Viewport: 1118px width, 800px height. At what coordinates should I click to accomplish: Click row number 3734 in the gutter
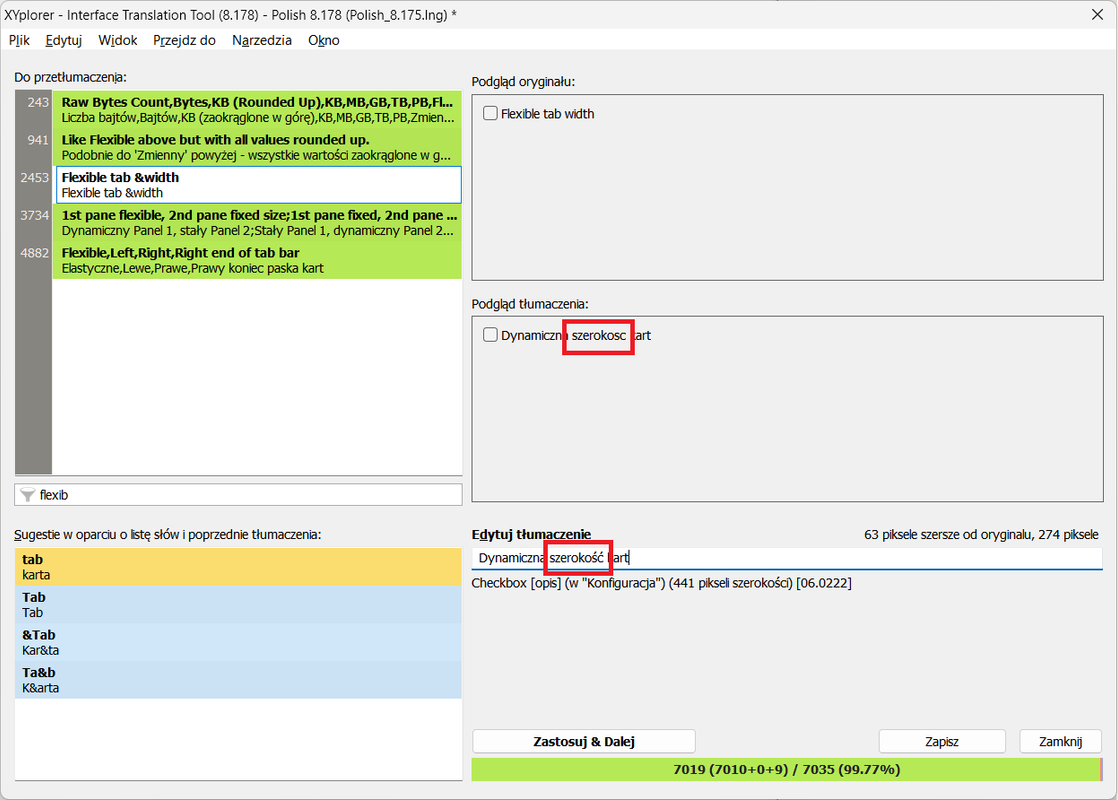coord(34,215)
